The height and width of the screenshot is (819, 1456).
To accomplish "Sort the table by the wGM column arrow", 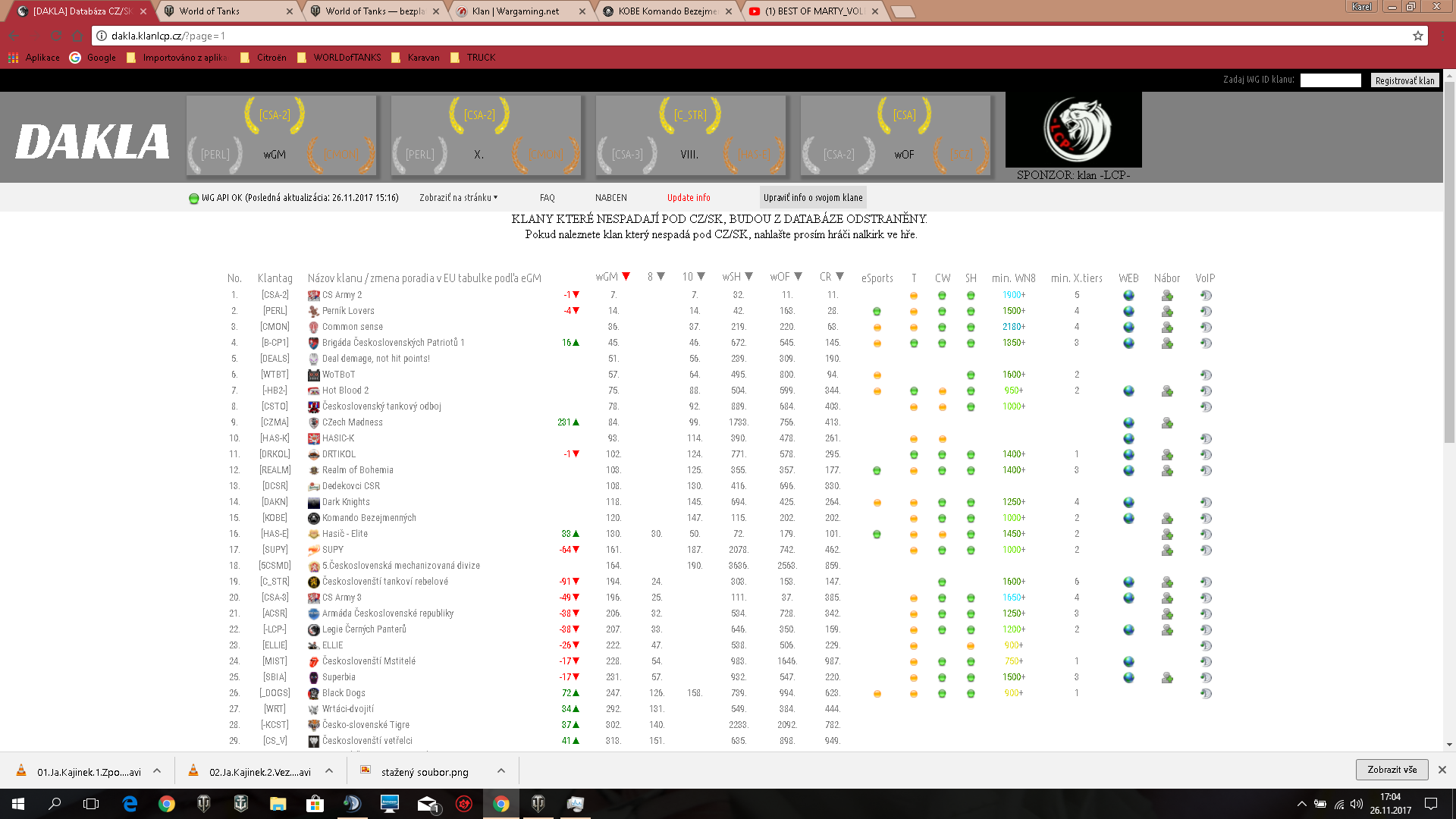I will 626,278.
